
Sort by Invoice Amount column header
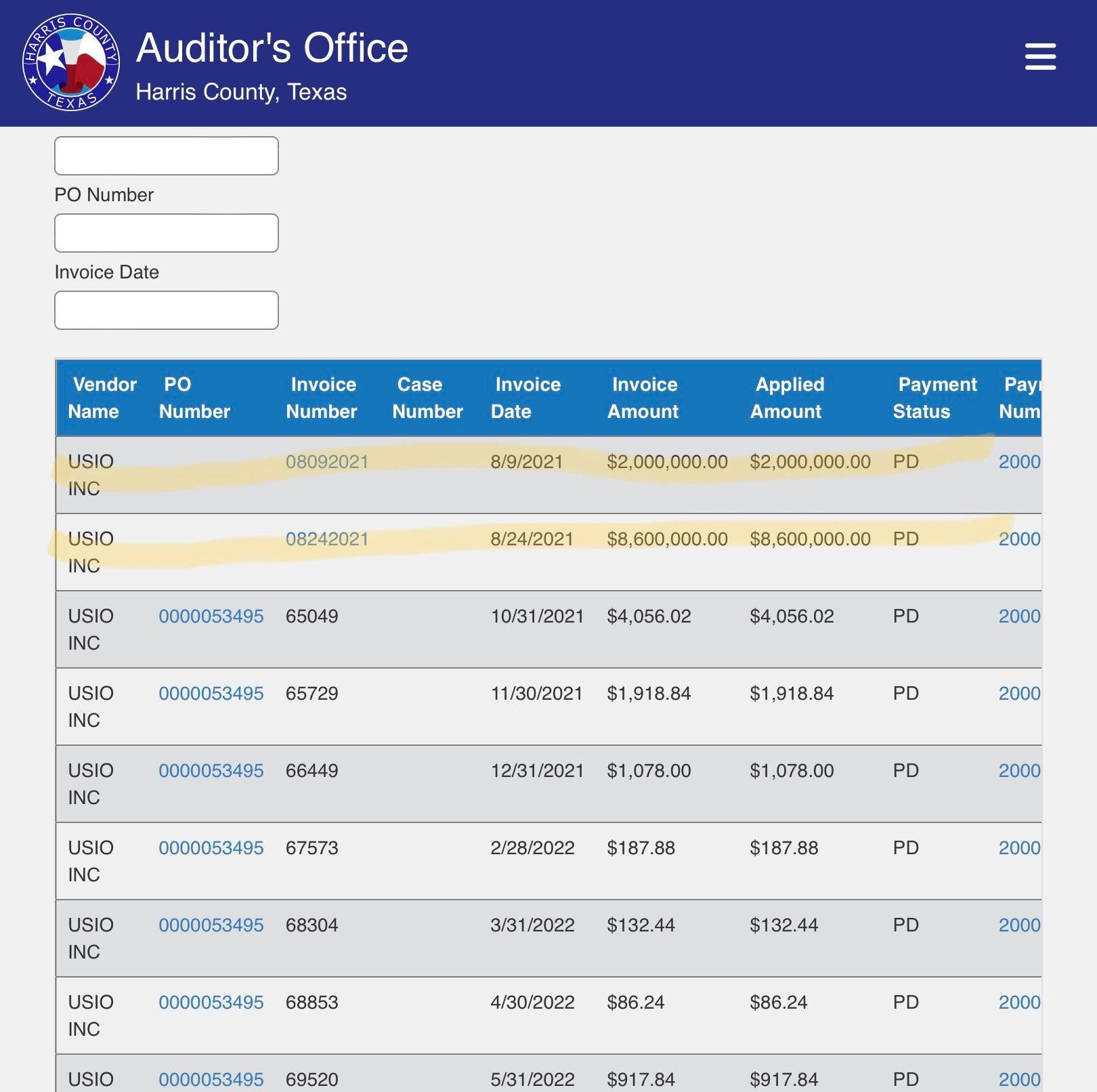pos(643,398)
